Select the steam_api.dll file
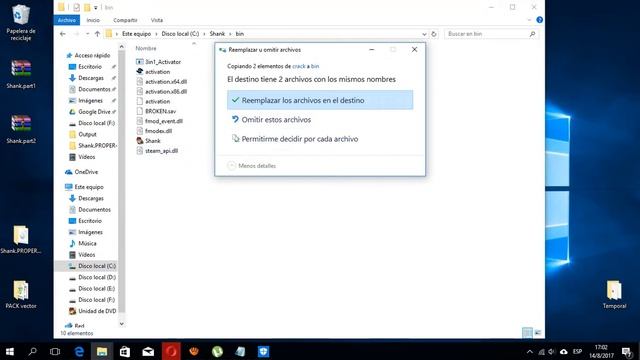640x360 pixels. 157,151
